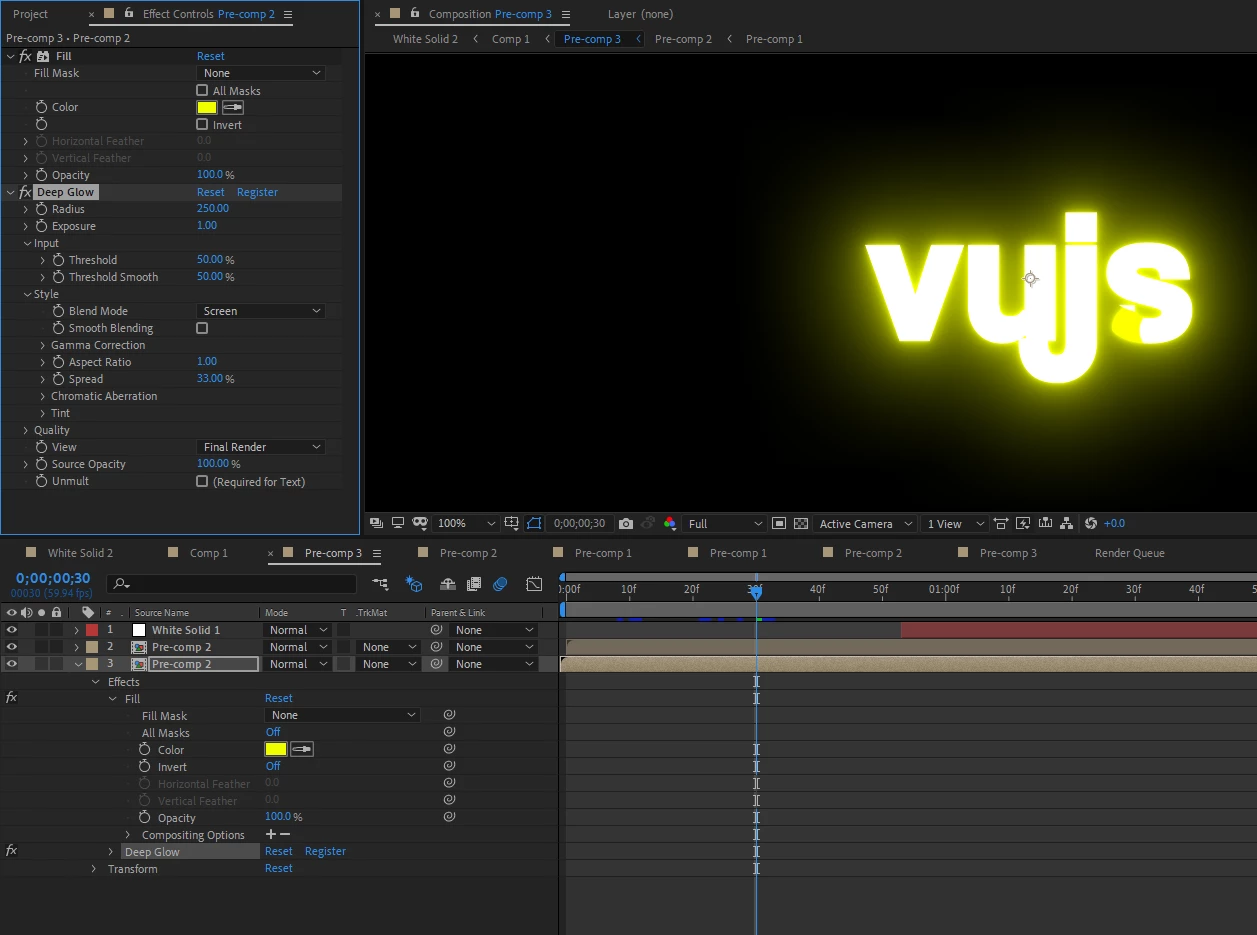This screenshot has width=1257, height=935.
Task: Toggle the Fill effect fx switch in Effect Controls
Action: point(25,56)
